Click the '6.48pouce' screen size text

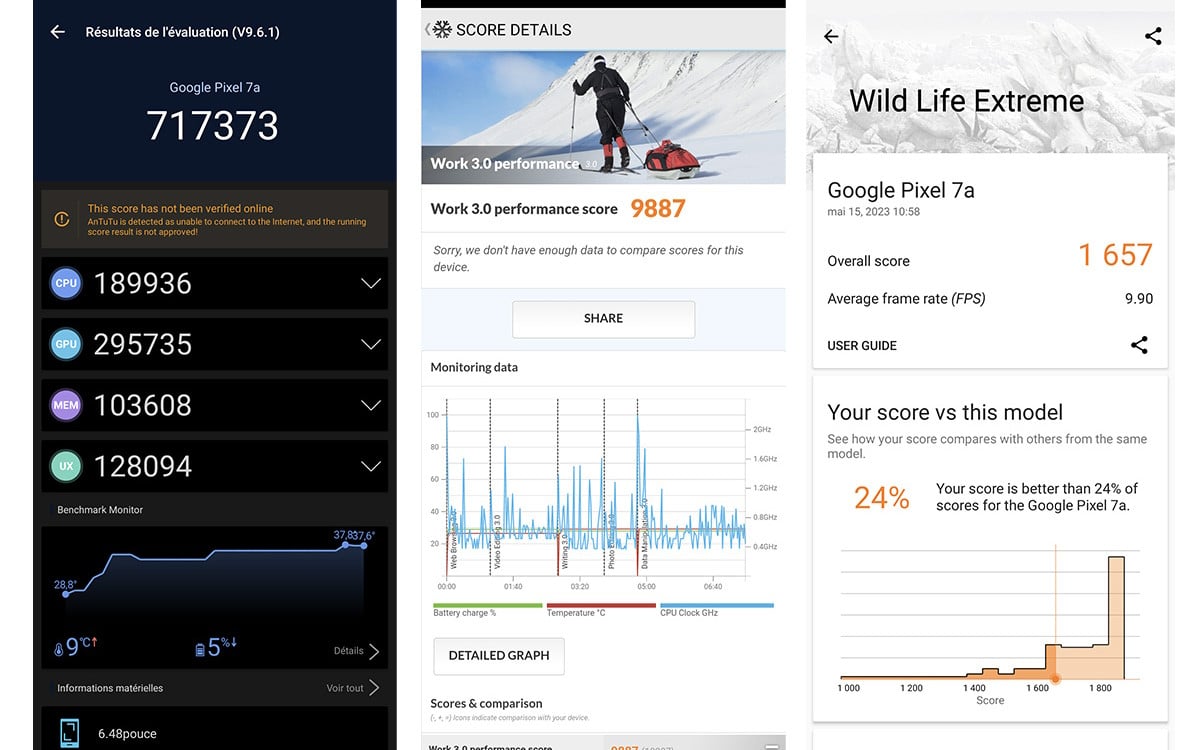pyautogui.click(x=127, y=734)
